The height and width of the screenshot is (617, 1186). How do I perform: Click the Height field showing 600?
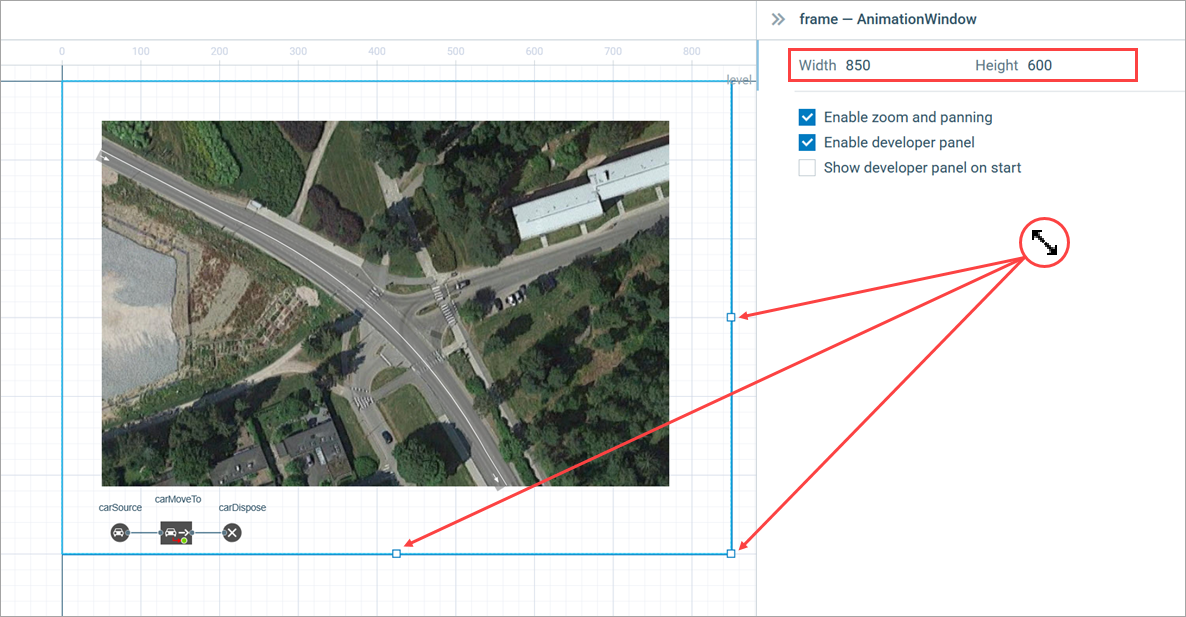[x=1040, y=66]
